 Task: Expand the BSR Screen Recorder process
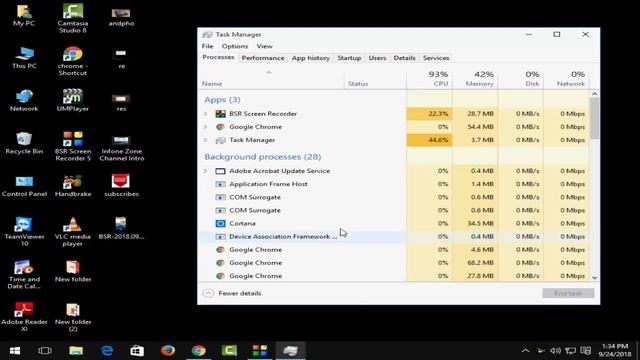pyautogui.click(x=206, y=114)
